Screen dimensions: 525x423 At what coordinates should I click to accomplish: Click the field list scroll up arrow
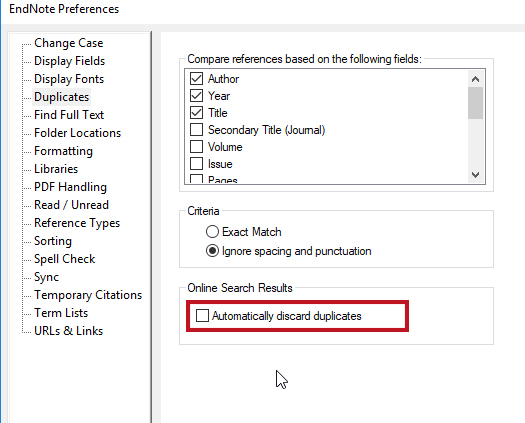click(x=475, y=79)
